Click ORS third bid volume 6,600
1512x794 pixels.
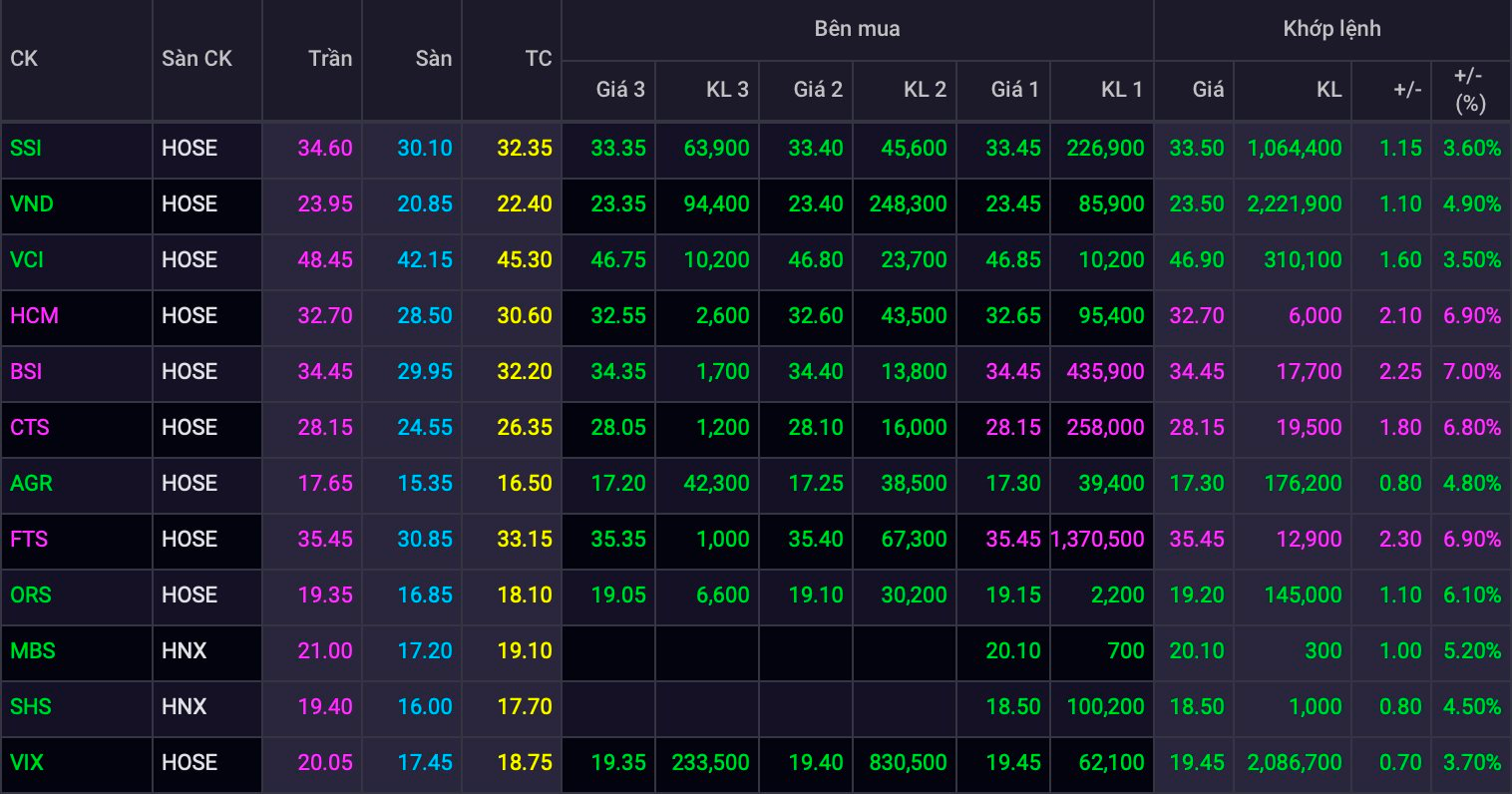point(723,595)
